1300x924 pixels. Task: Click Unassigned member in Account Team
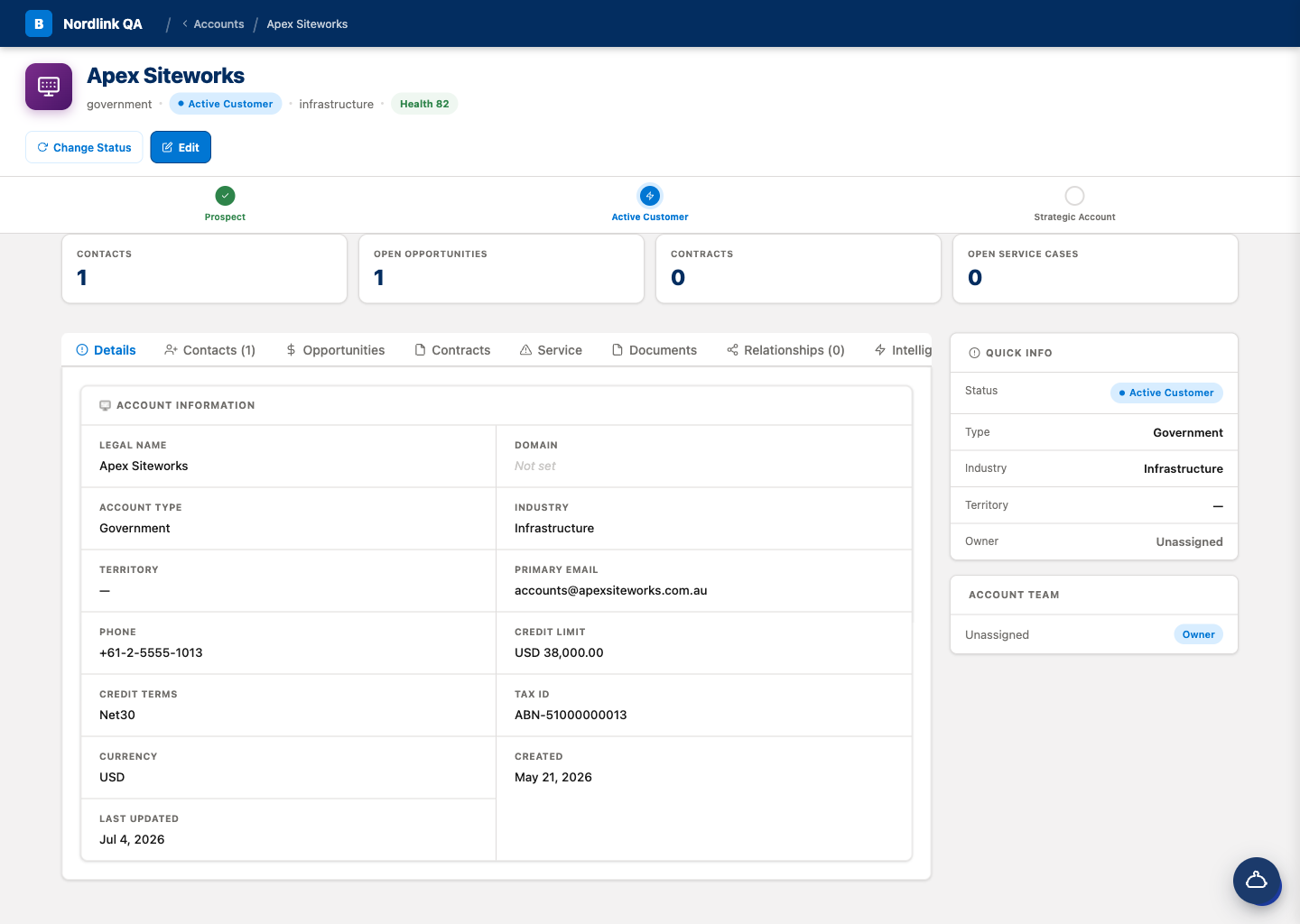997,634
